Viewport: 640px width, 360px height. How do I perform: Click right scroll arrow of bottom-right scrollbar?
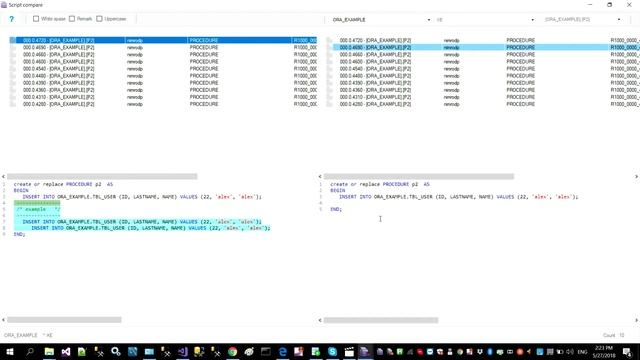tap(636, 320)
